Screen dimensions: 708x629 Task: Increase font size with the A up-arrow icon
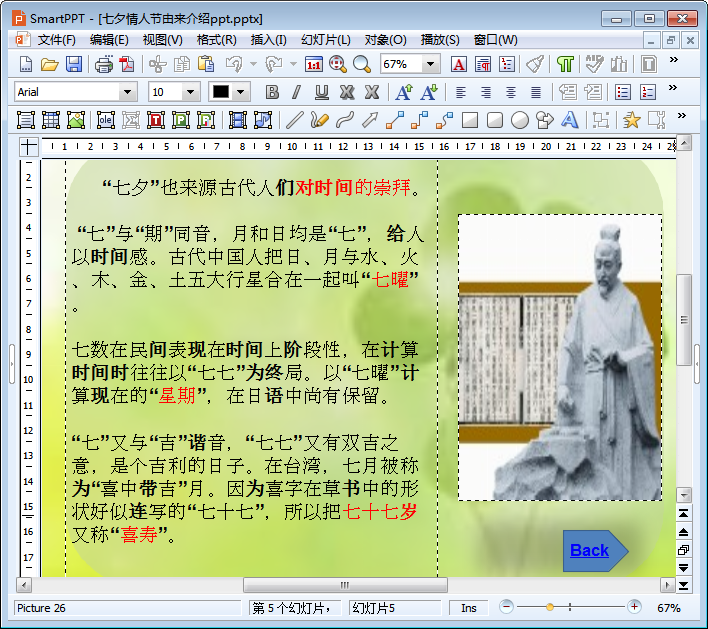[404, 92]
